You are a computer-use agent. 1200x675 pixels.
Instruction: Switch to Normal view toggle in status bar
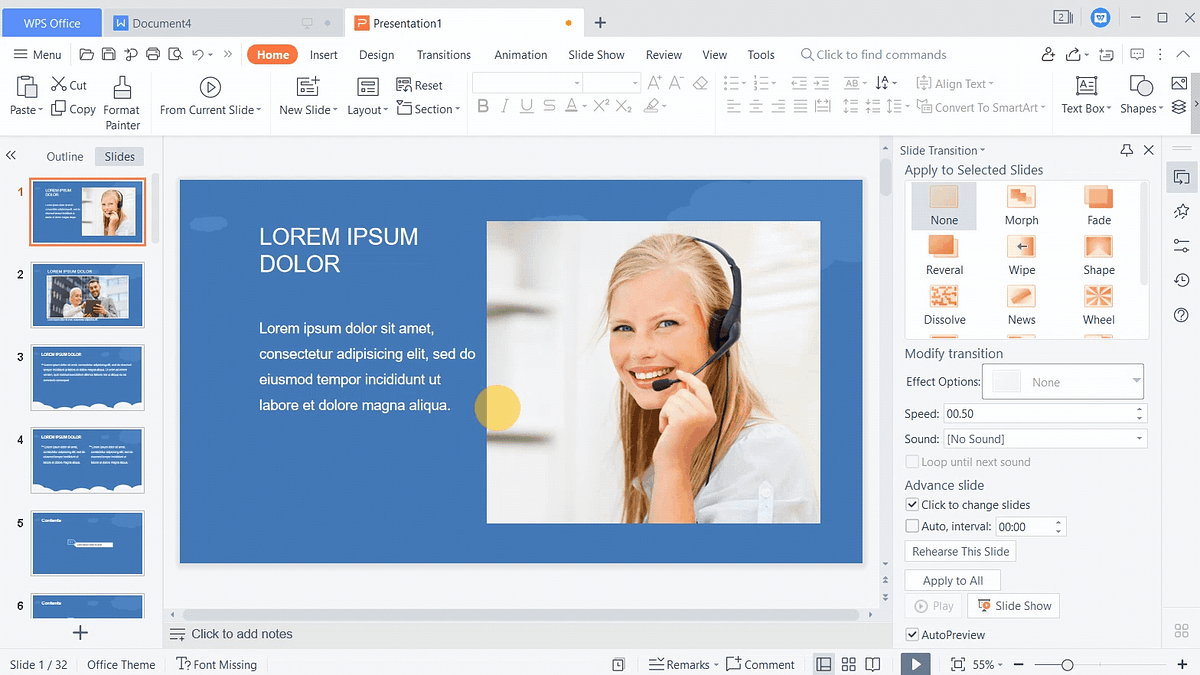[x=823, y=664]
